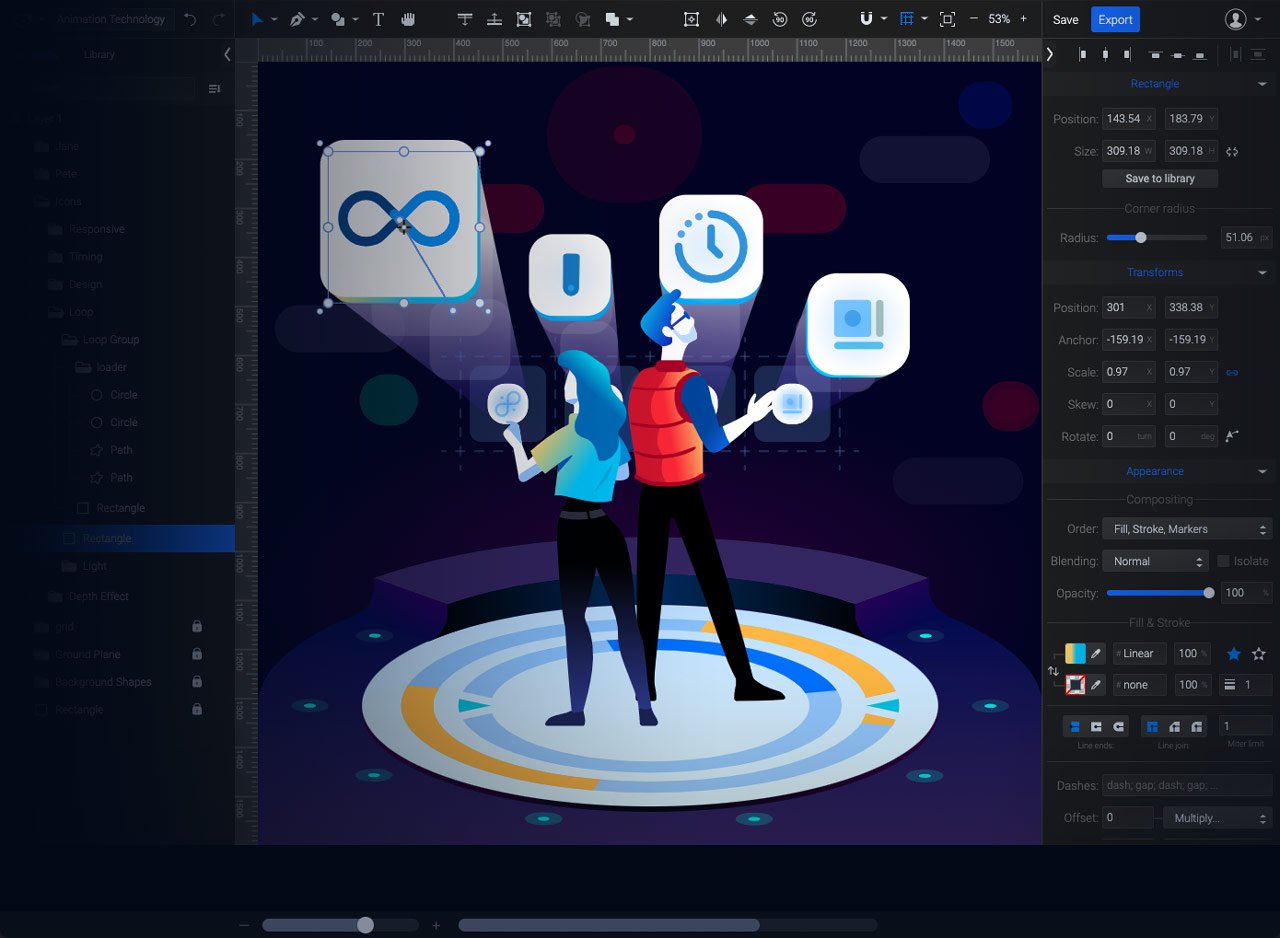Click the rectangle Position X field
1280x938 pixels.
click(x=1123, y=119)
